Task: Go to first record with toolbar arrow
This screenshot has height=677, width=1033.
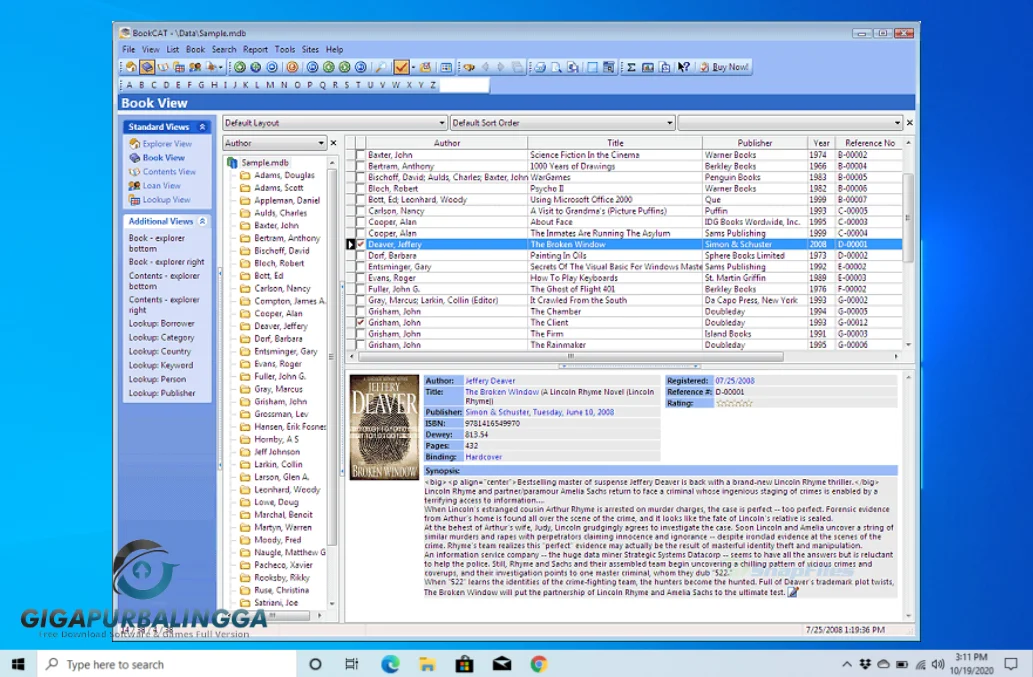Action: 312,67
